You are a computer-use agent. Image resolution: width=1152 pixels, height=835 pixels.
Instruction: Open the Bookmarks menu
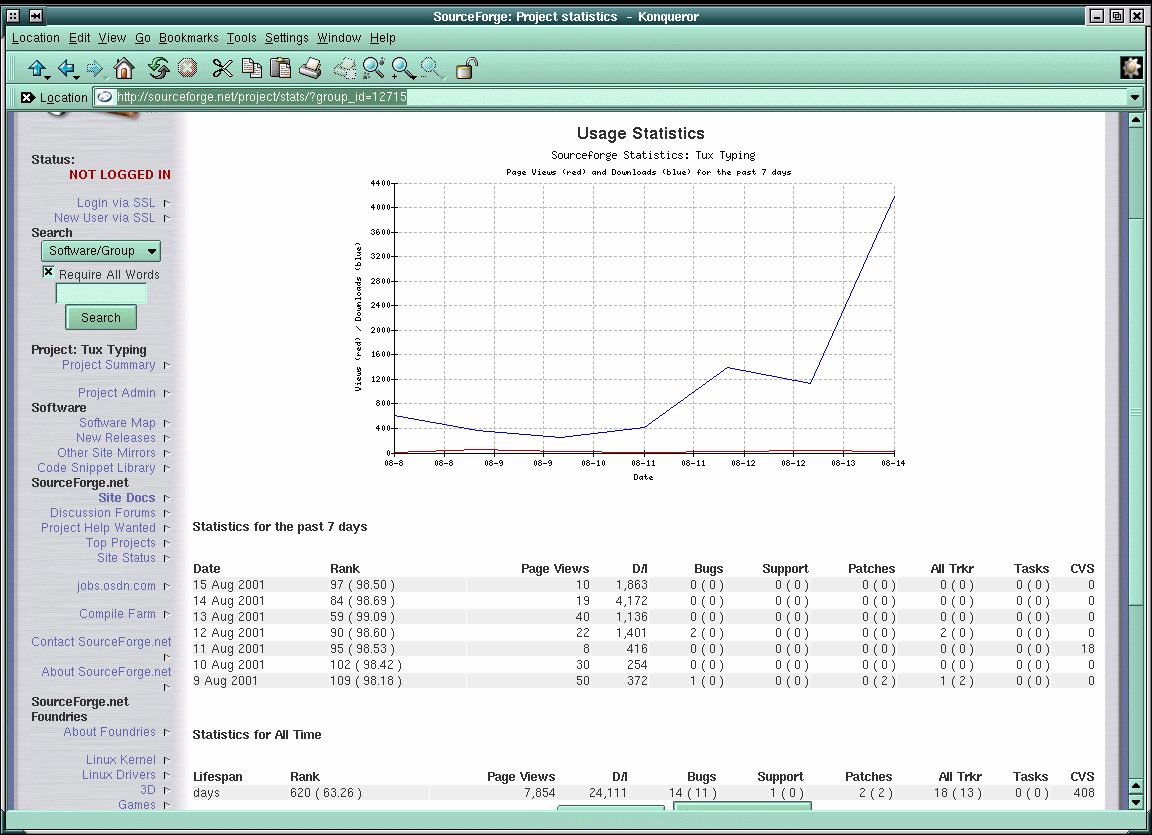tap(188, 38)
